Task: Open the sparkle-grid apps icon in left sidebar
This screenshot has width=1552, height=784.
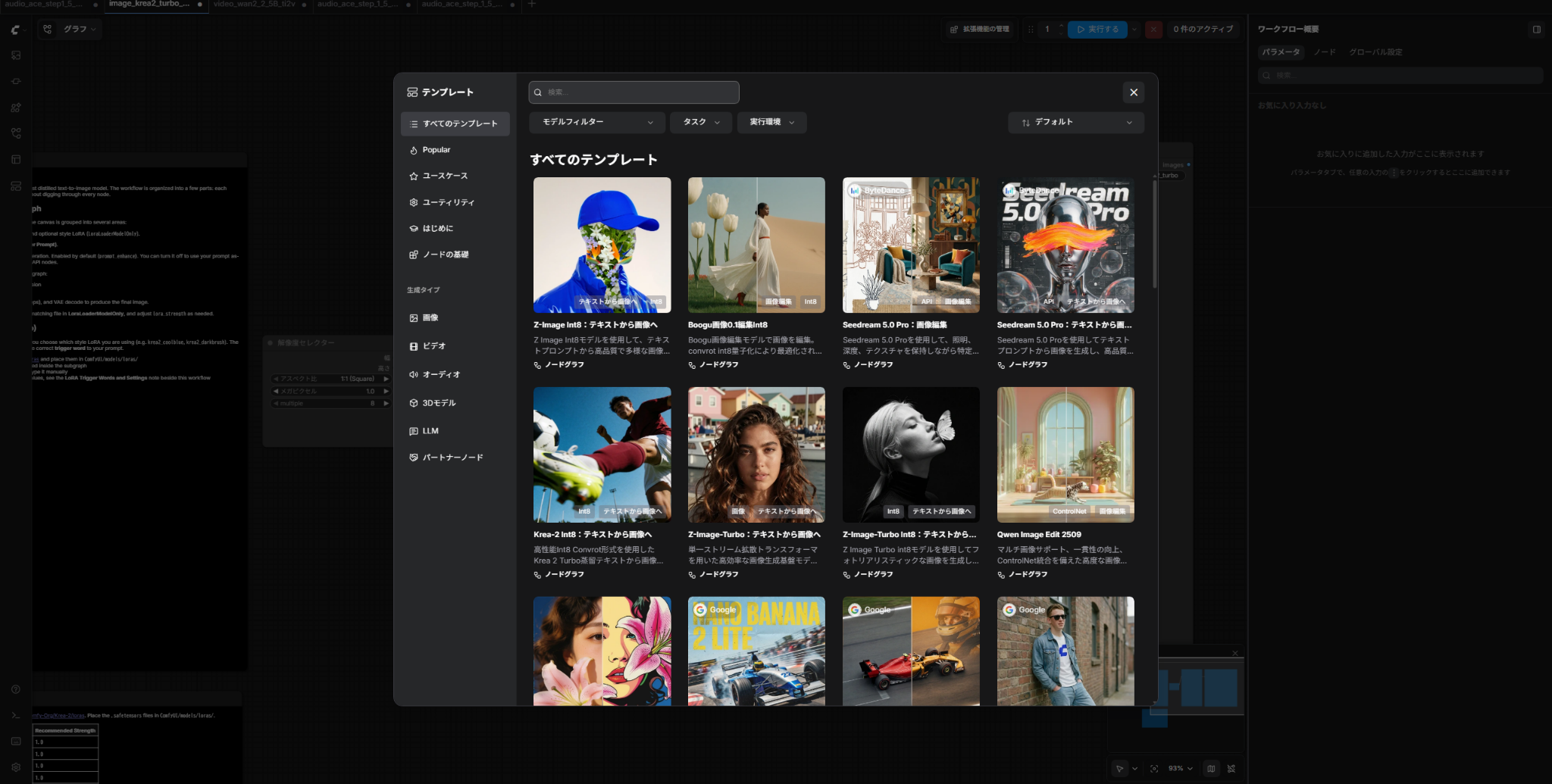Action: [16, 108]
